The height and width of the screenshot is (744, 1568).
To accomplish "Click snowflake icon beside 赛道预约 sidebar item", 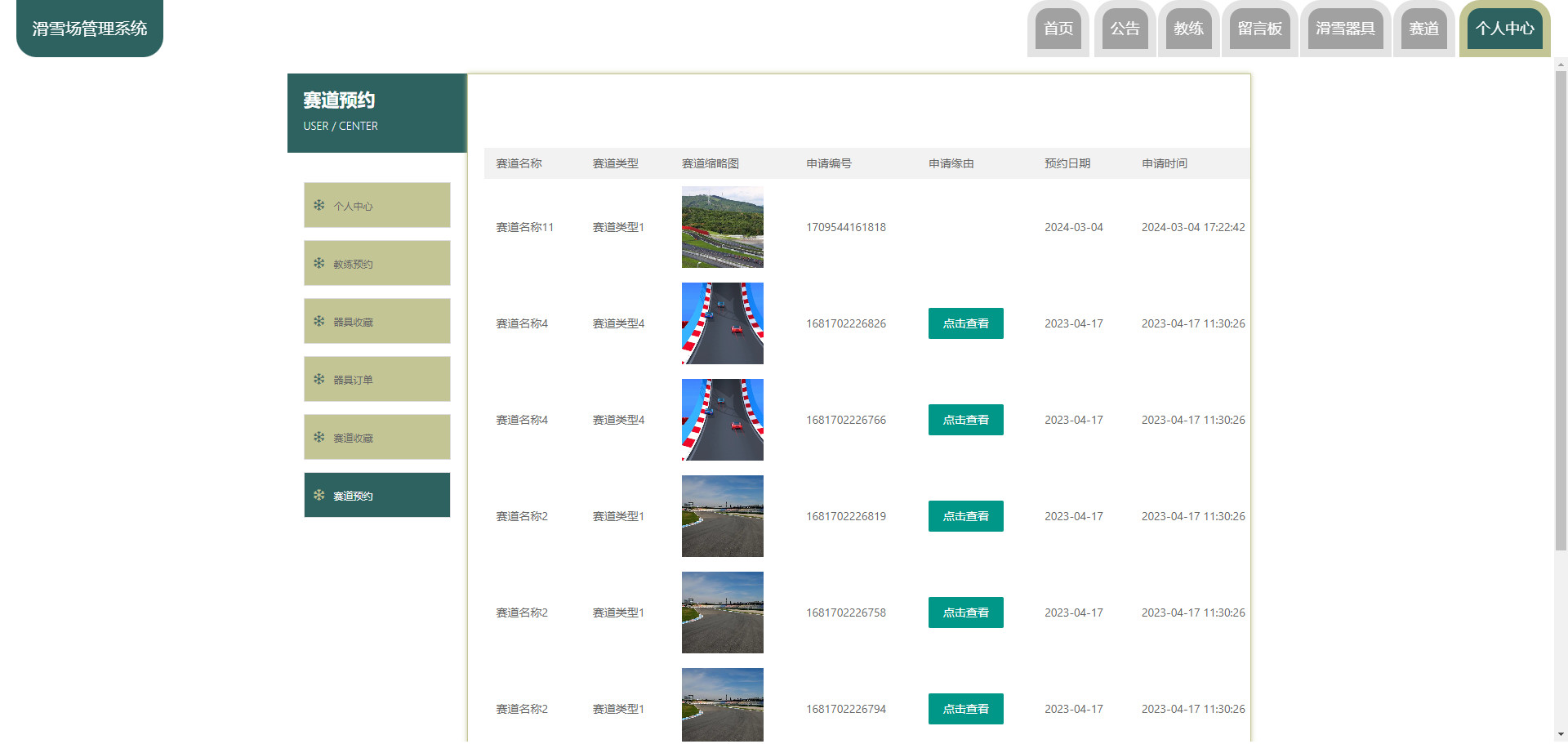I will click(x=318, y=495).
